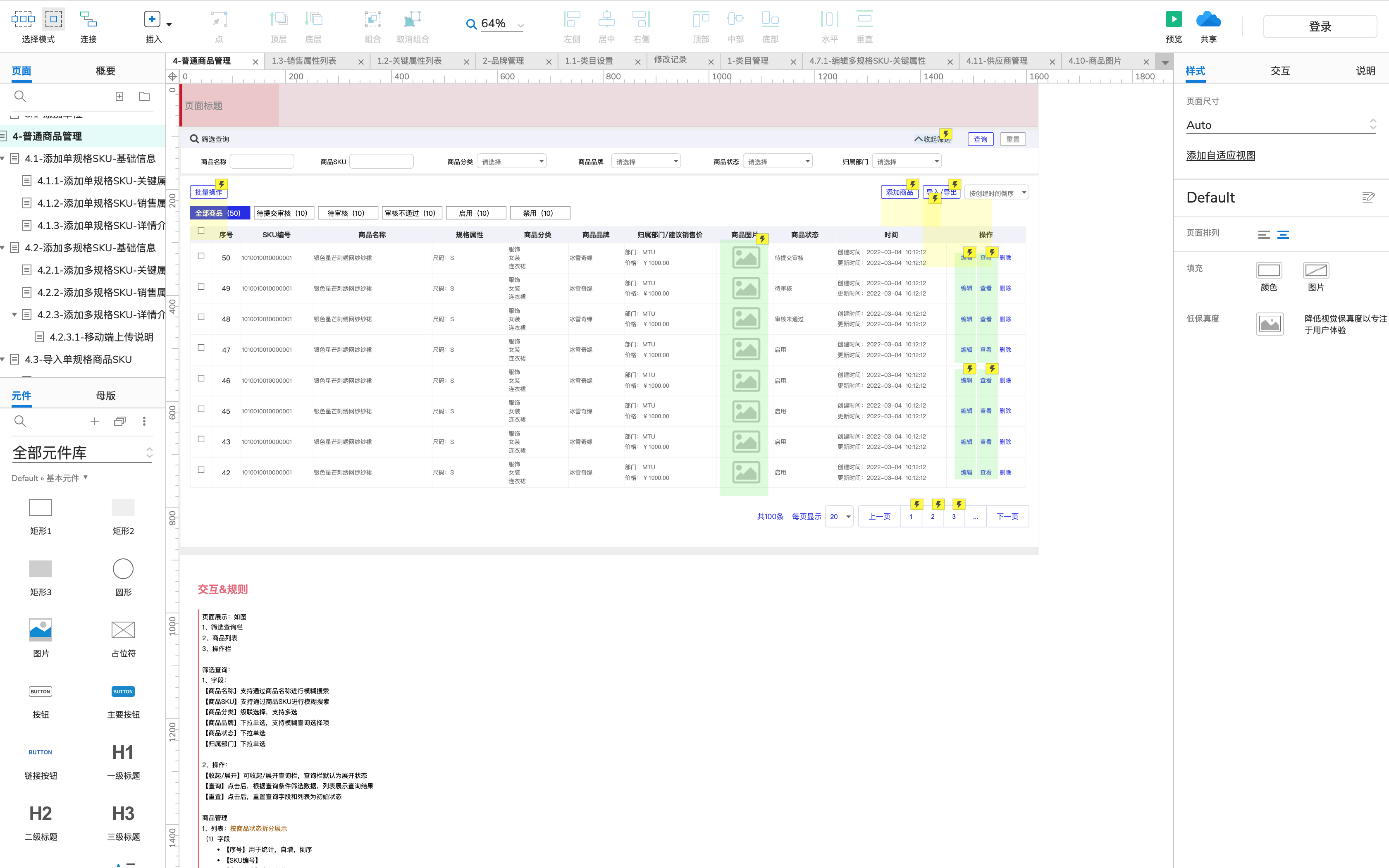Set page alignment to left
1389x868 pixels.
point(1264,234)
